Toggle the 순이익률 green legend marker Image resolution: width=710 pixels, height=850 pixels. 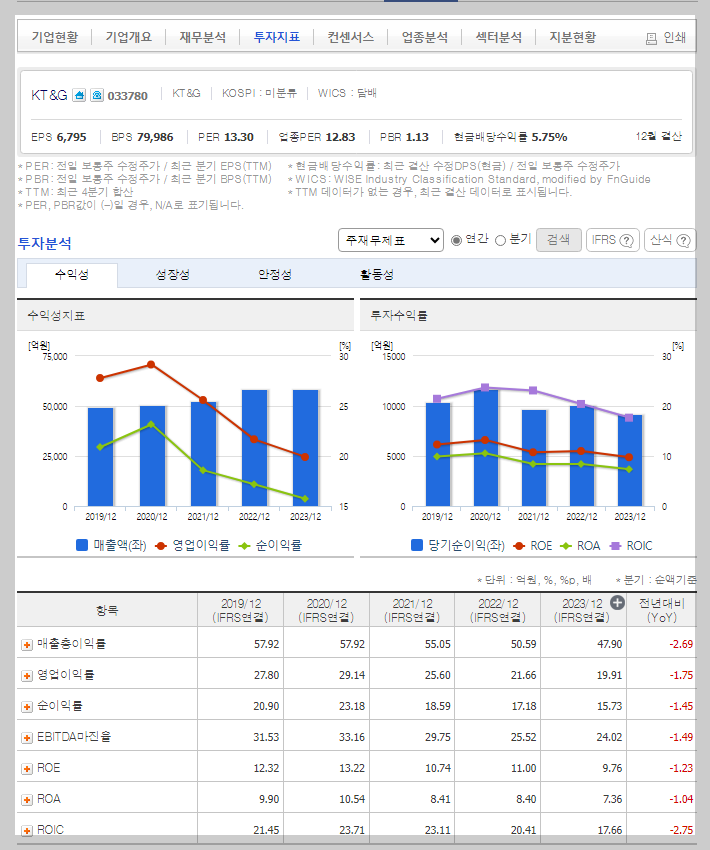(x=244, y=546)
